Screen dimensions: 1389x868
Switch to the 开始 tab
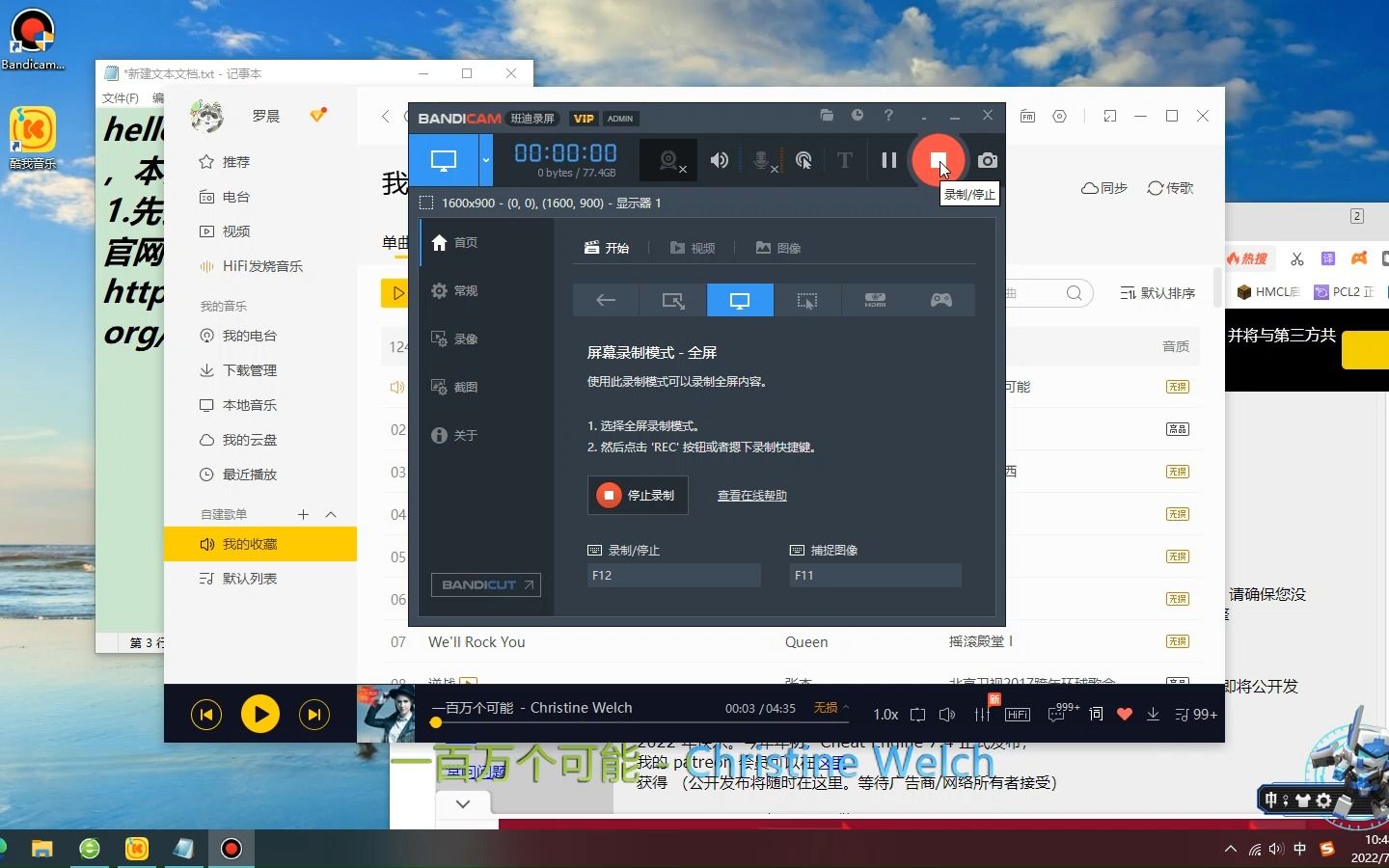tap(607, 248)
